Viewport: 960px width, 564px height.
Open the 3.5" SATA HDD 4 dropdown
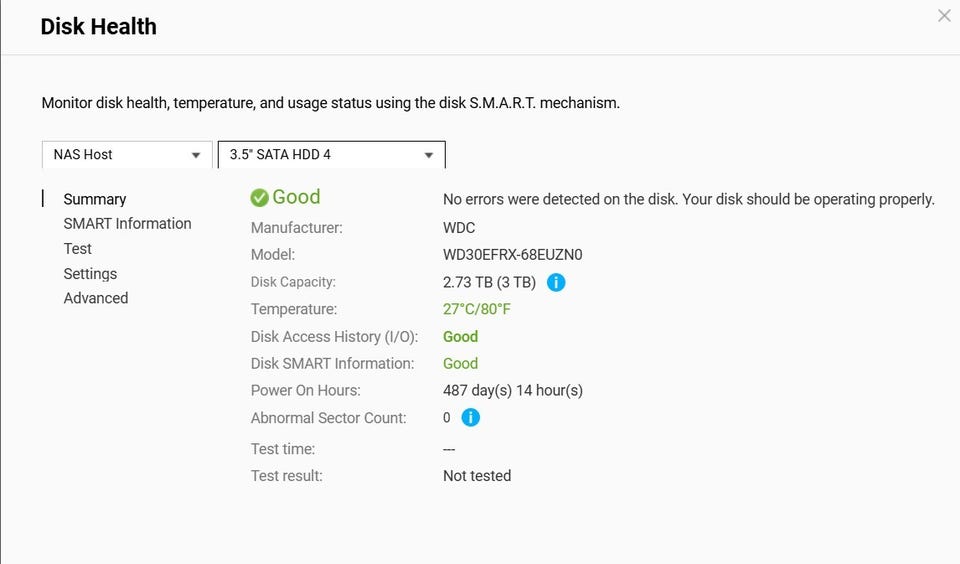[x=332, y=154]
